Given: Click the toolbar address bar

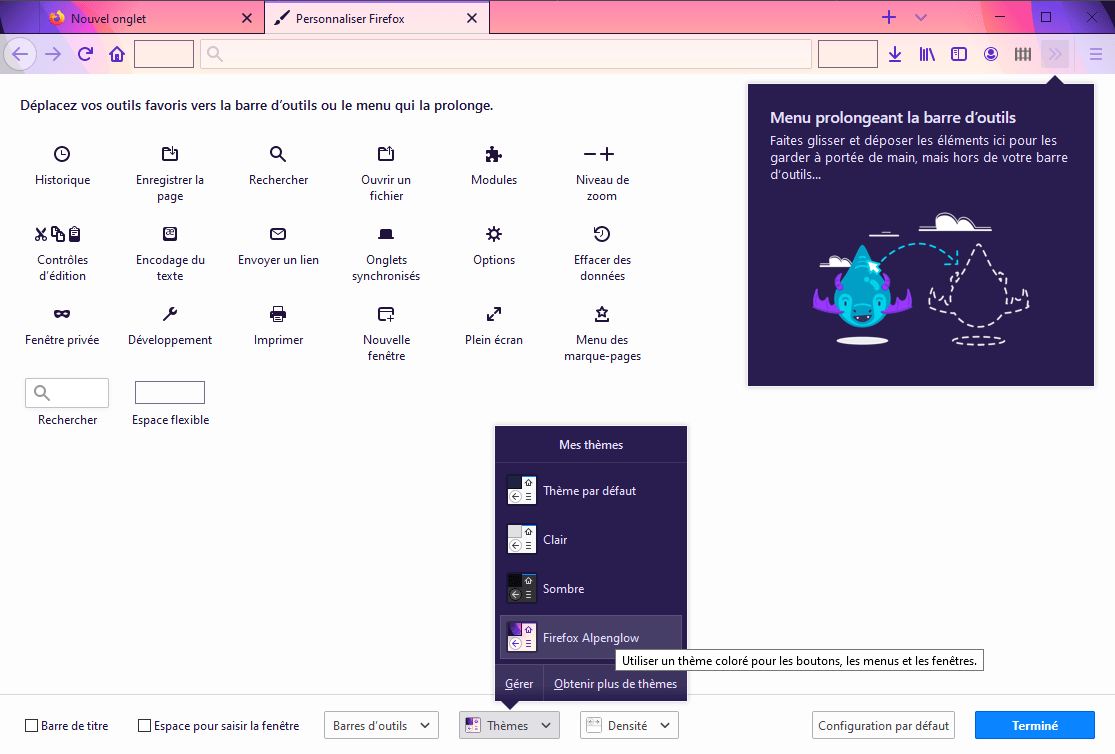Looking at the screenshot, I should click(x=506, y=54).
